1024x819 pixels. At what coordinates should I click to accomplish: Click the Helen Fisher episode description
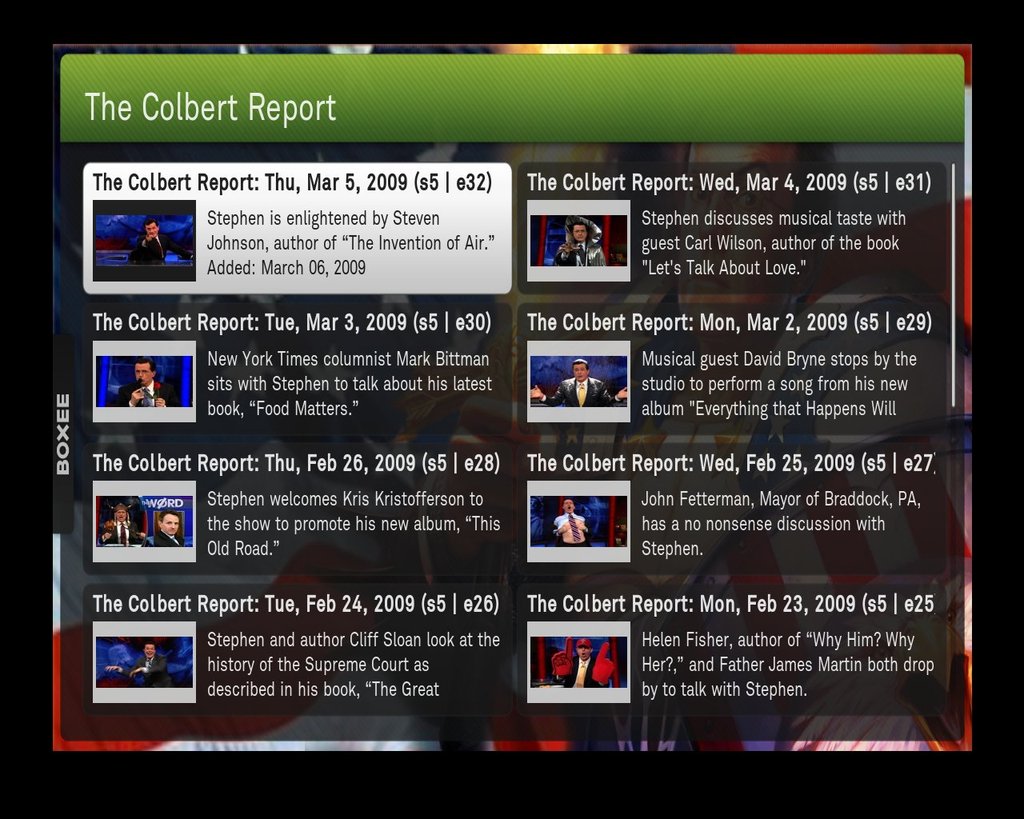(788, 665)
